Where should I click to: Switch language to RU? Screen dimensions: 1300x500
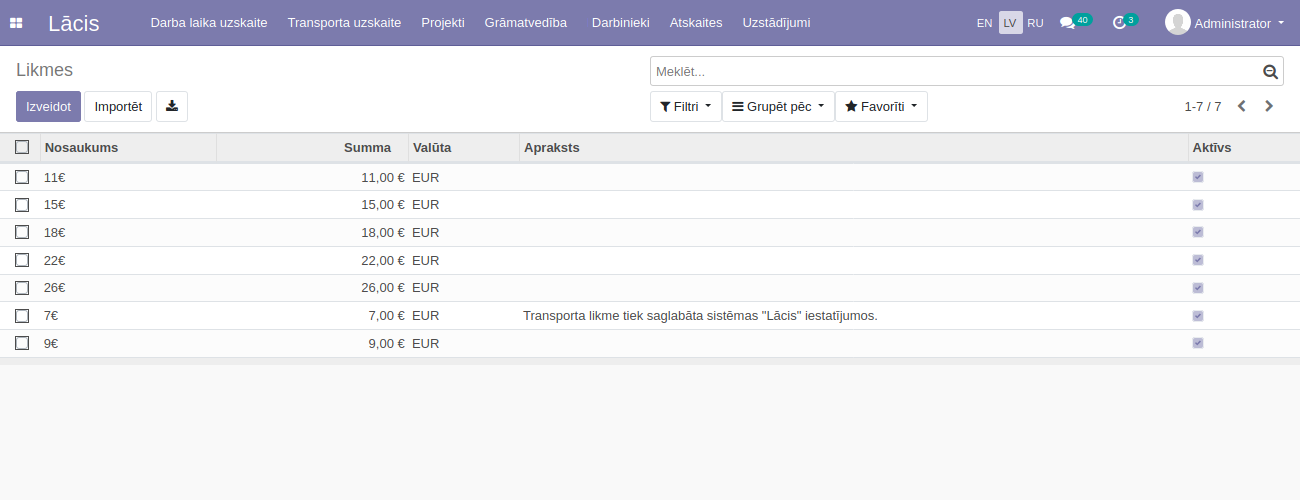1035,23
